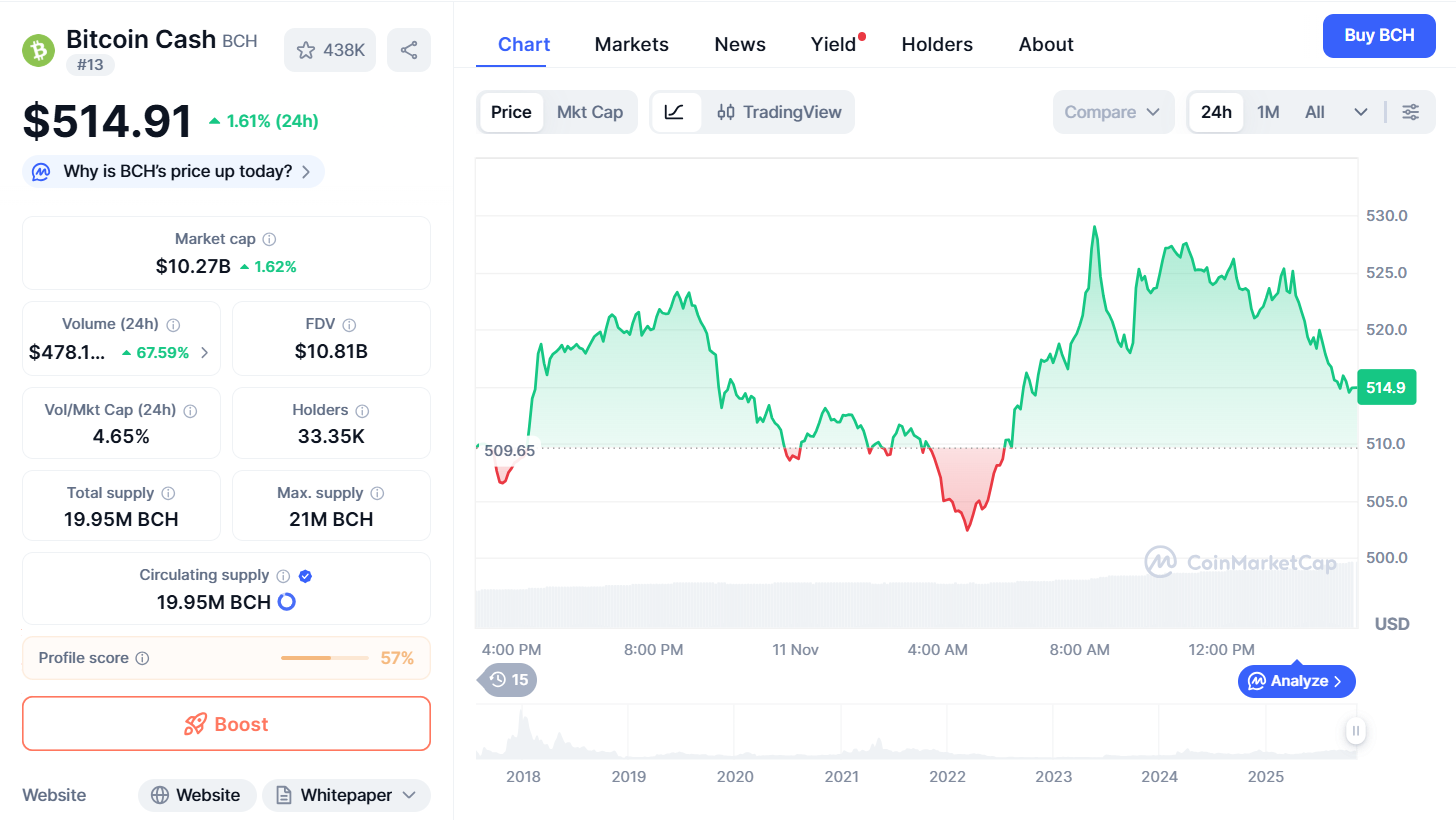Open the Website link with globe icon
This screenshot has height=820, width=1456.
(x=197, y=795)
